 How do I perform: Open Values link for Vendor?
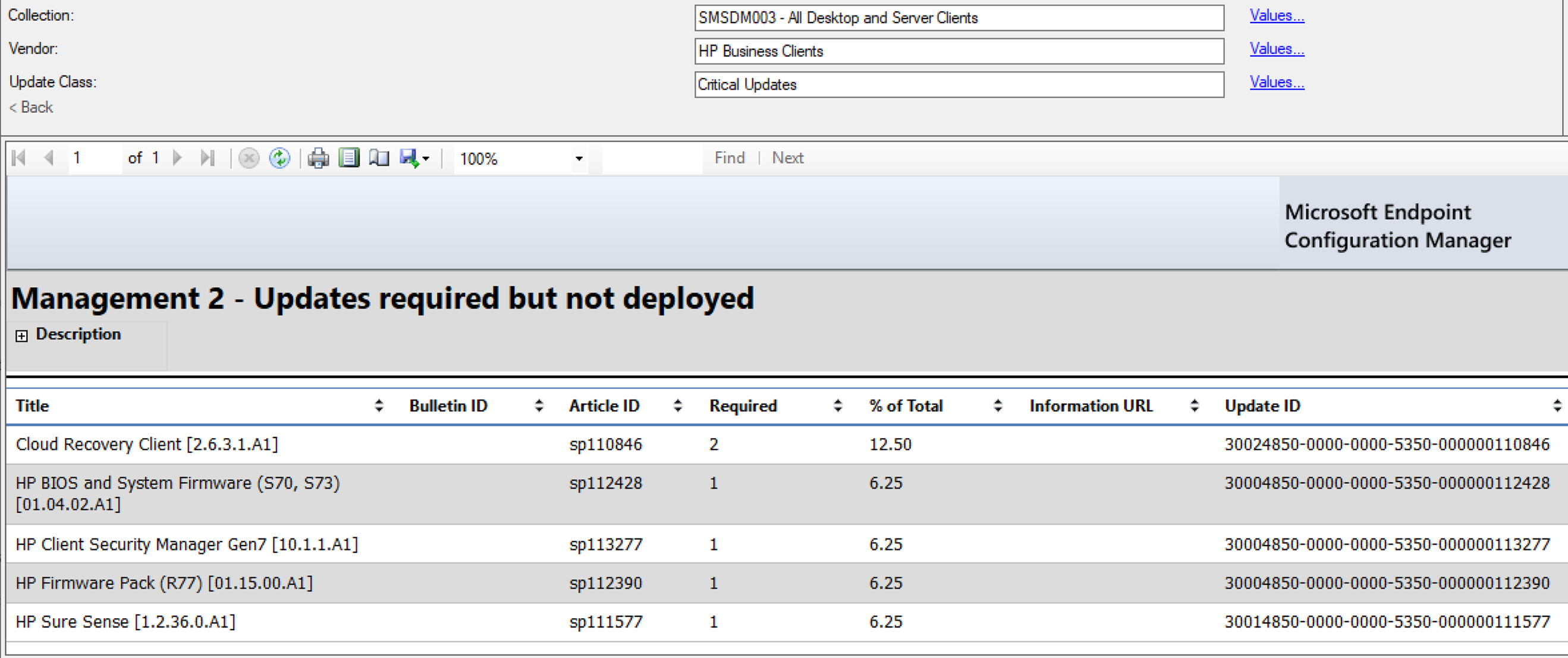[x=1277, y=49]
